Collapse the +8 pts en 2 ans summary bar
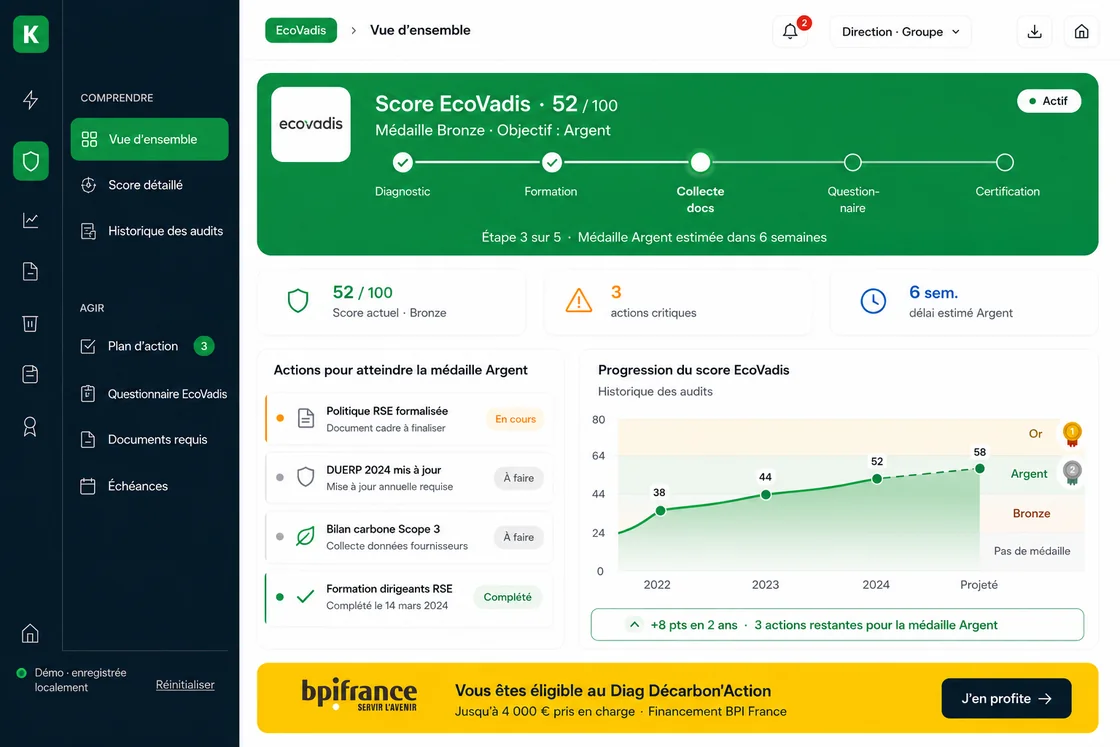The image size is (1120, 747). (634, 624)
